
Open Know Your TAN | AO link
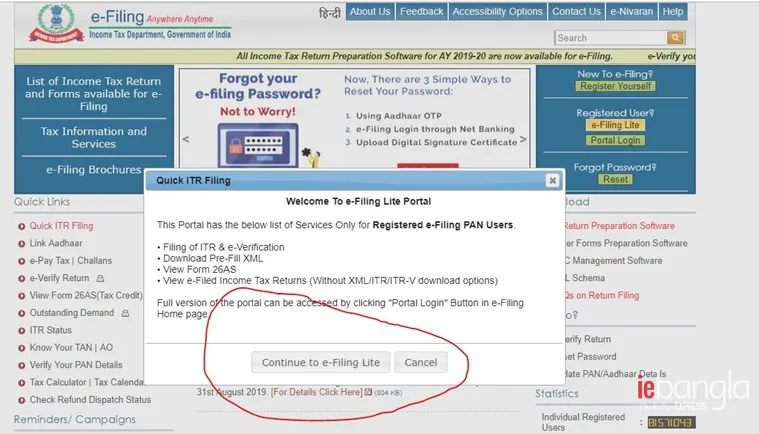[71, 348]
